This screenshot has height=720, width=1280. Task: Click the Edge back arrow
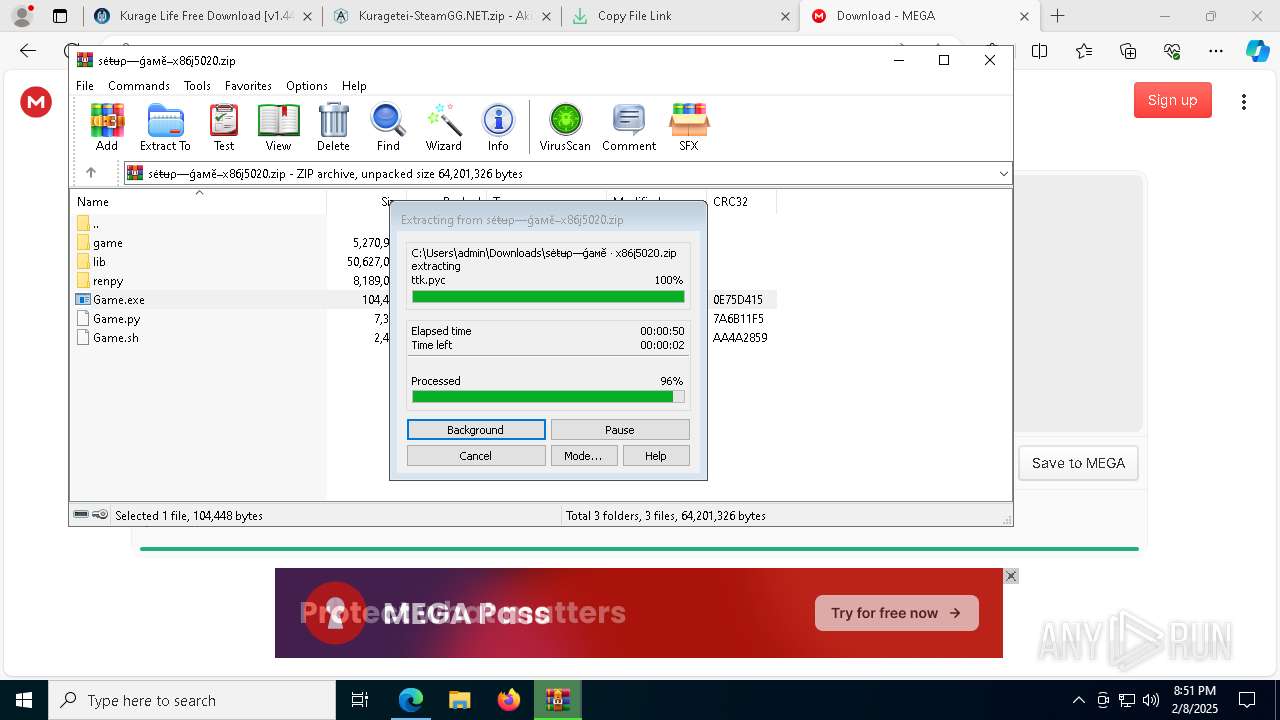[28, 51]
